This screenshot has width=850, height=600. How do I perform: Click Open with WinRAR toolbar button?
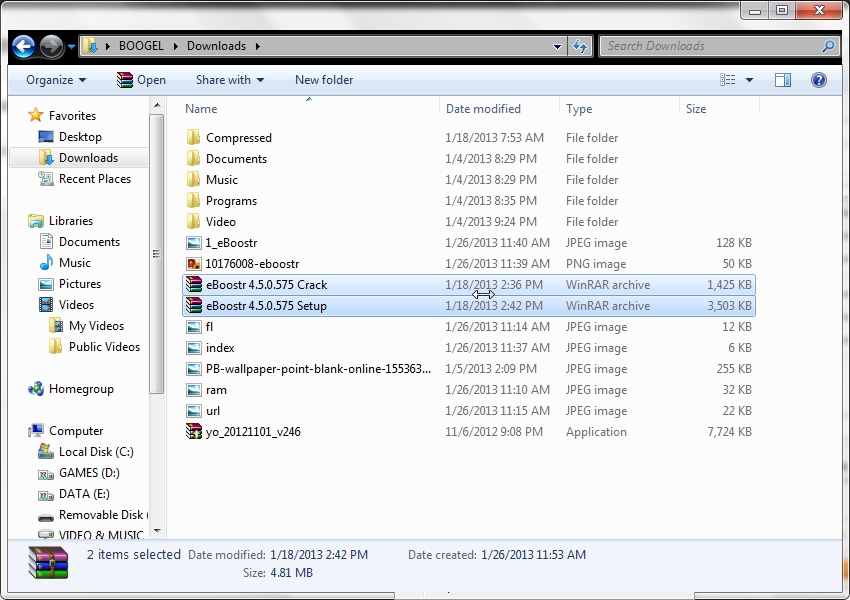pos(141,80)
